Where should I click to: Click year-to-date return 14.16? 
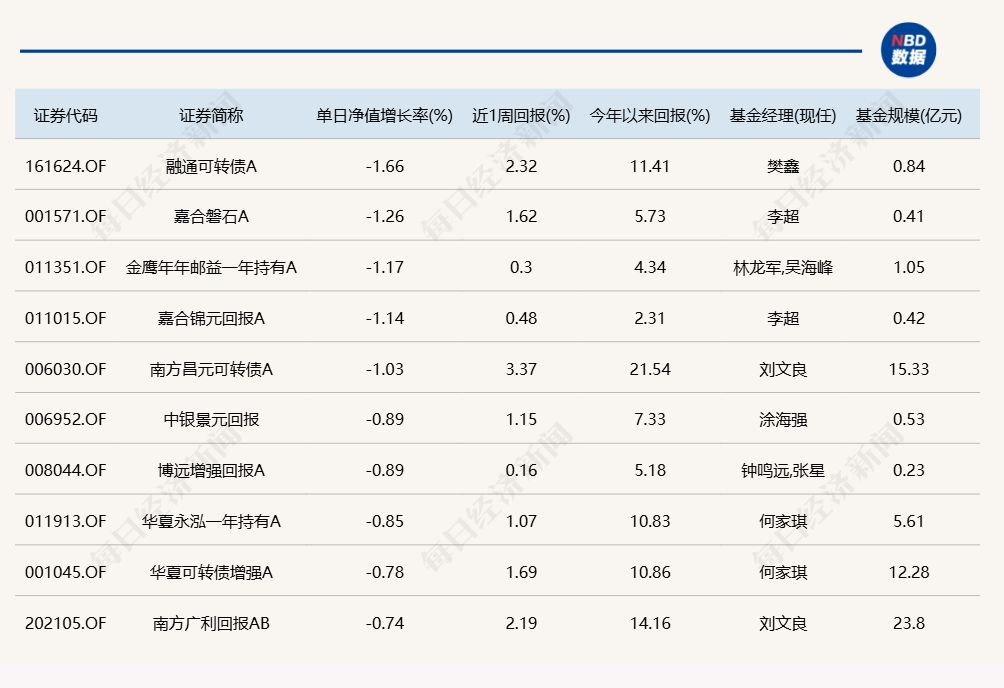coord(649,623)
